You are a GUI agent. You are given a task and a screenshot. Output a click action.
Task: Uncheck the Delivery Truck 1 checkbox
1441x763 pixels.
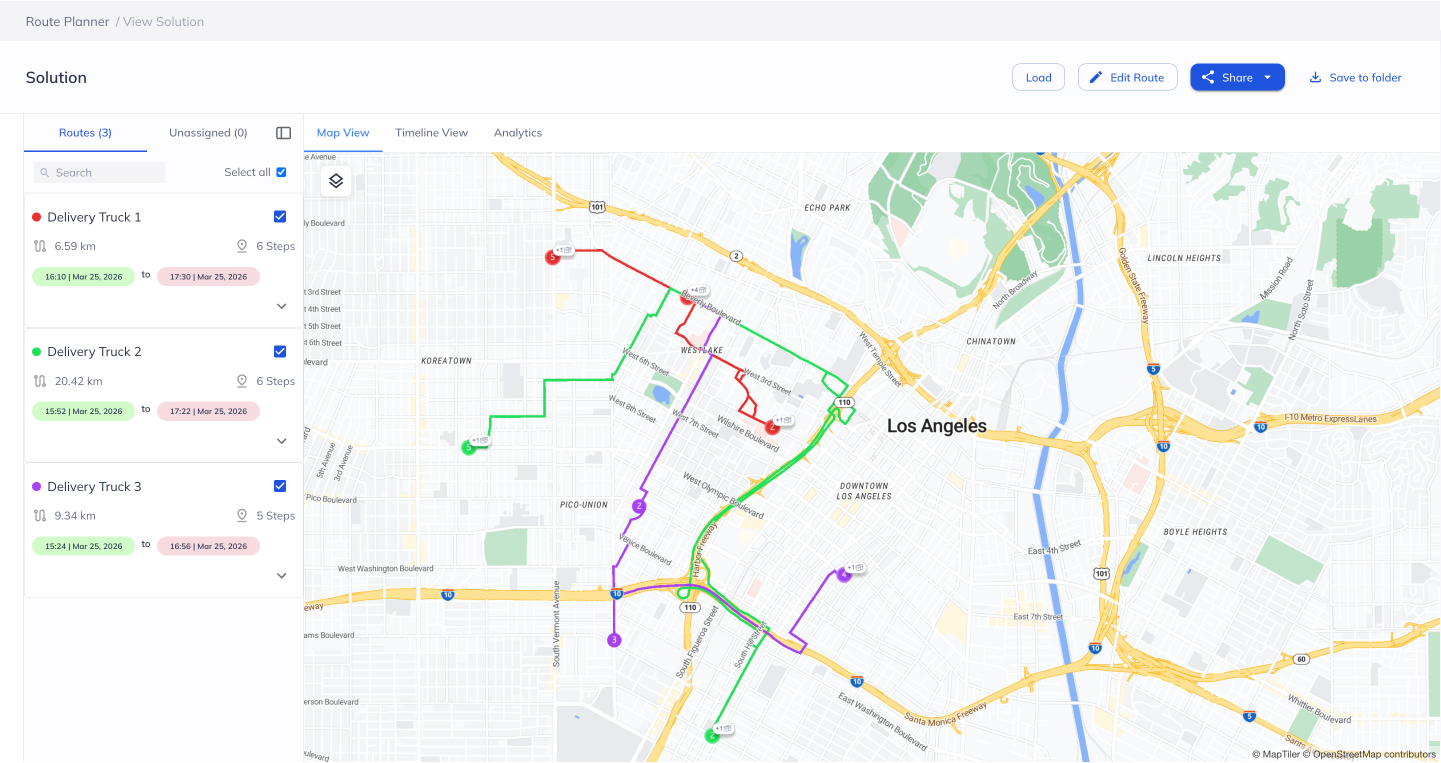280,217
